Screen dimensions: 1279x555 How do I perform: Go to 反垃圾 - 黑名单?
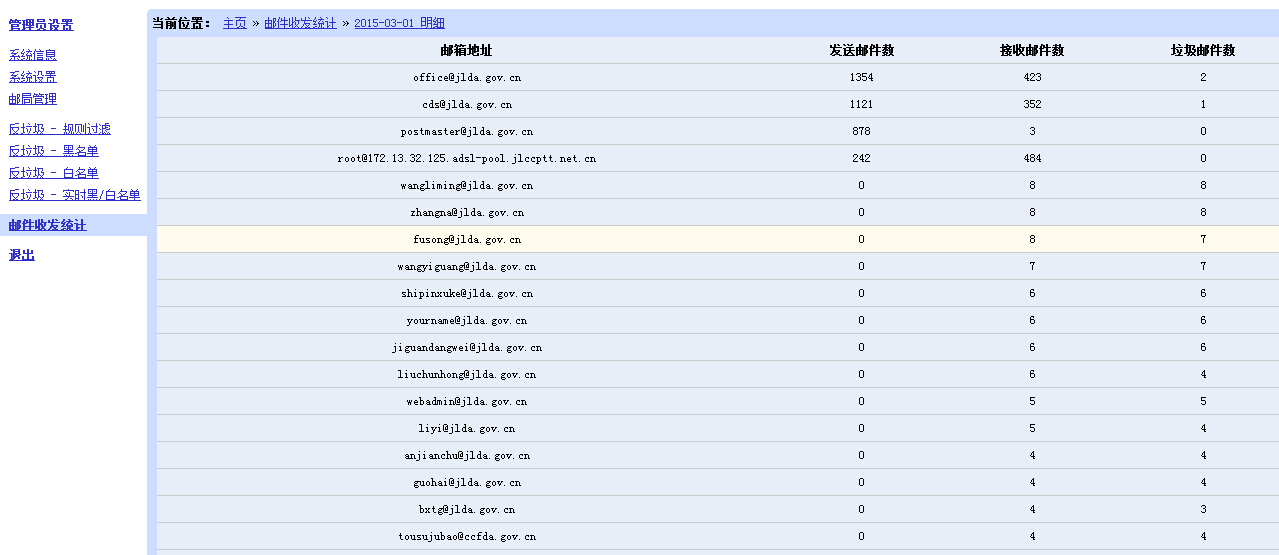[54, 151]
